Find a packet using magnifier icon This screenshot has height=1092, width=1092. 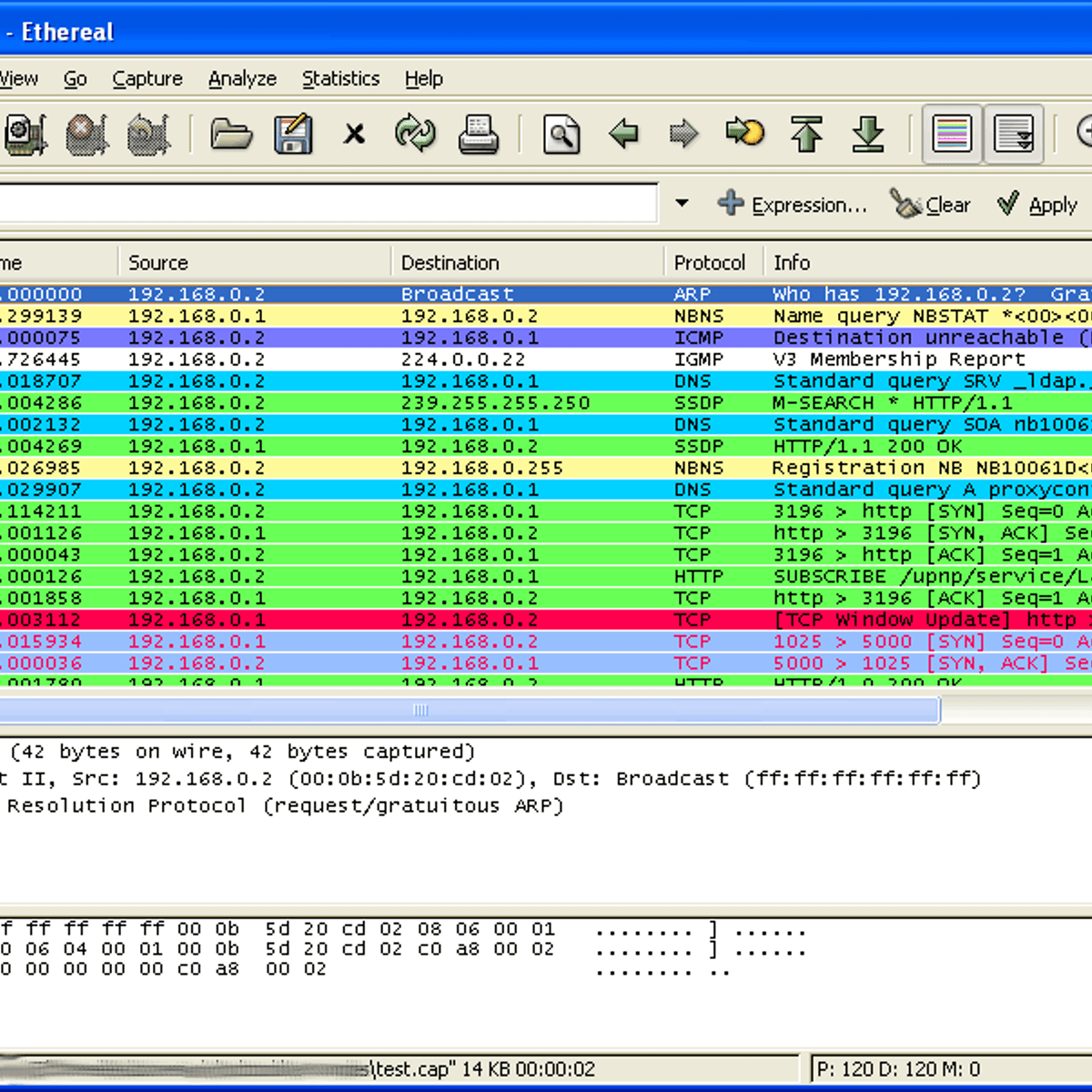pyautogui.click(x=561, y=135)
